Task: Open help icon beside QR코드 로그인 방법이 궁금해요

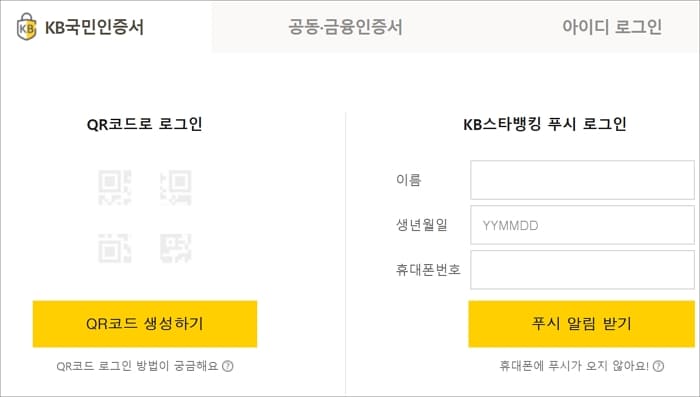Action: tap(228, 366)
